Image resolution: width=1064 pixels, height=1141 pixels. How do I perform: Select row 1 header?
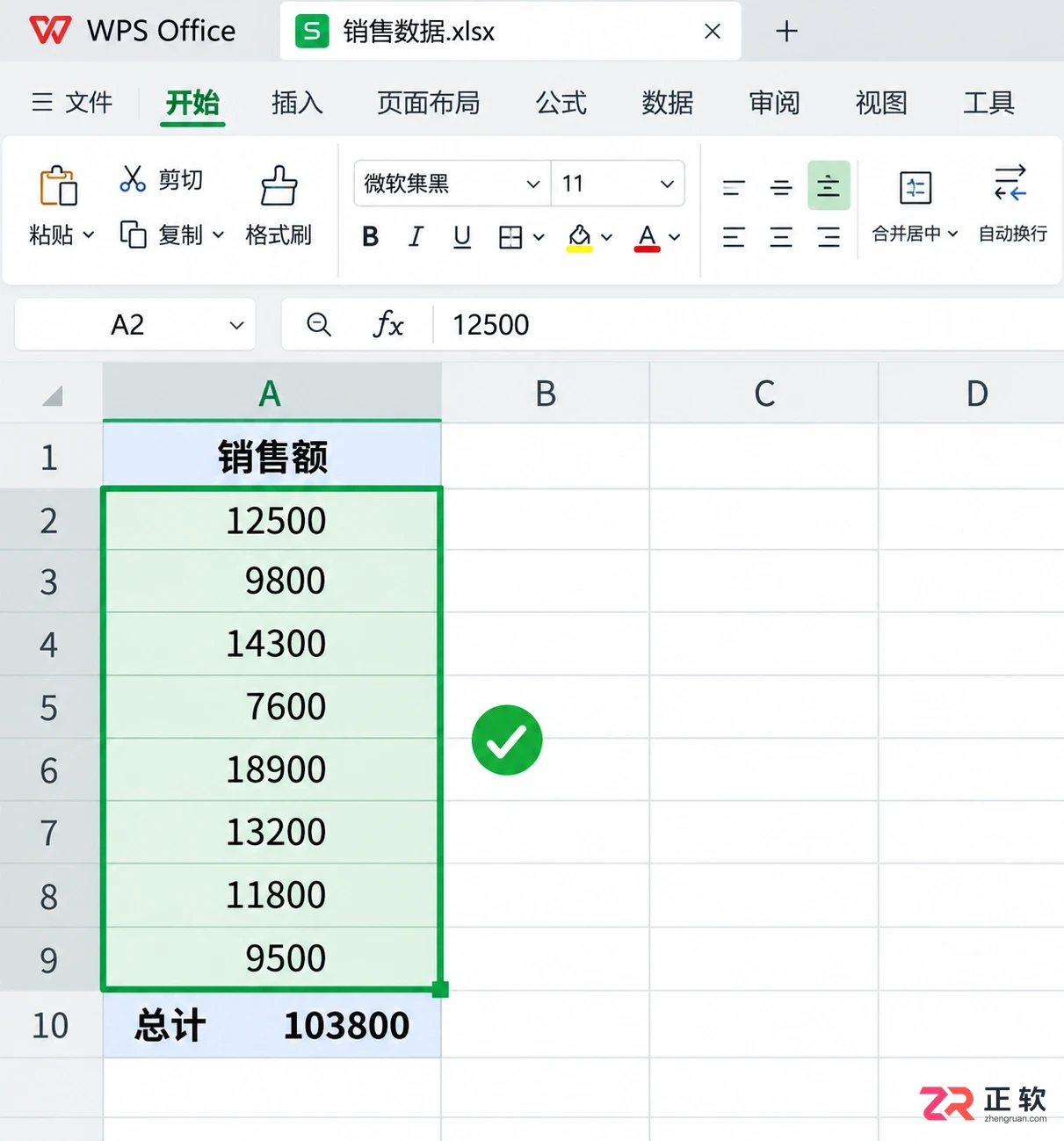[x=50, y=457]
